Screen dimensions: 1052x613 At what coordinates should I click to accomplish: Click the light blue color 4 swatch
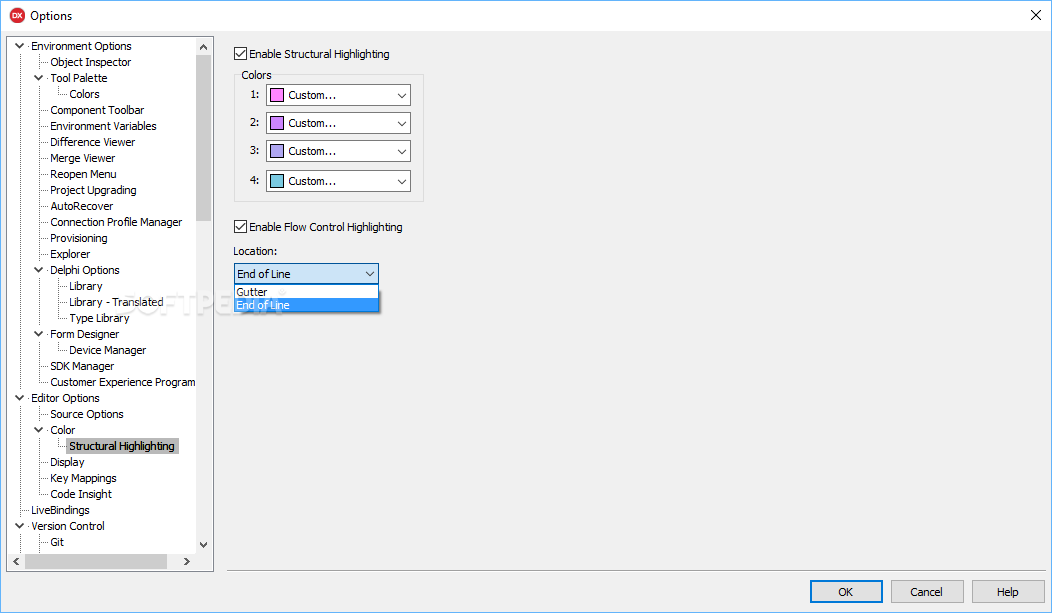pyautogui.click(x=276, y=181)
